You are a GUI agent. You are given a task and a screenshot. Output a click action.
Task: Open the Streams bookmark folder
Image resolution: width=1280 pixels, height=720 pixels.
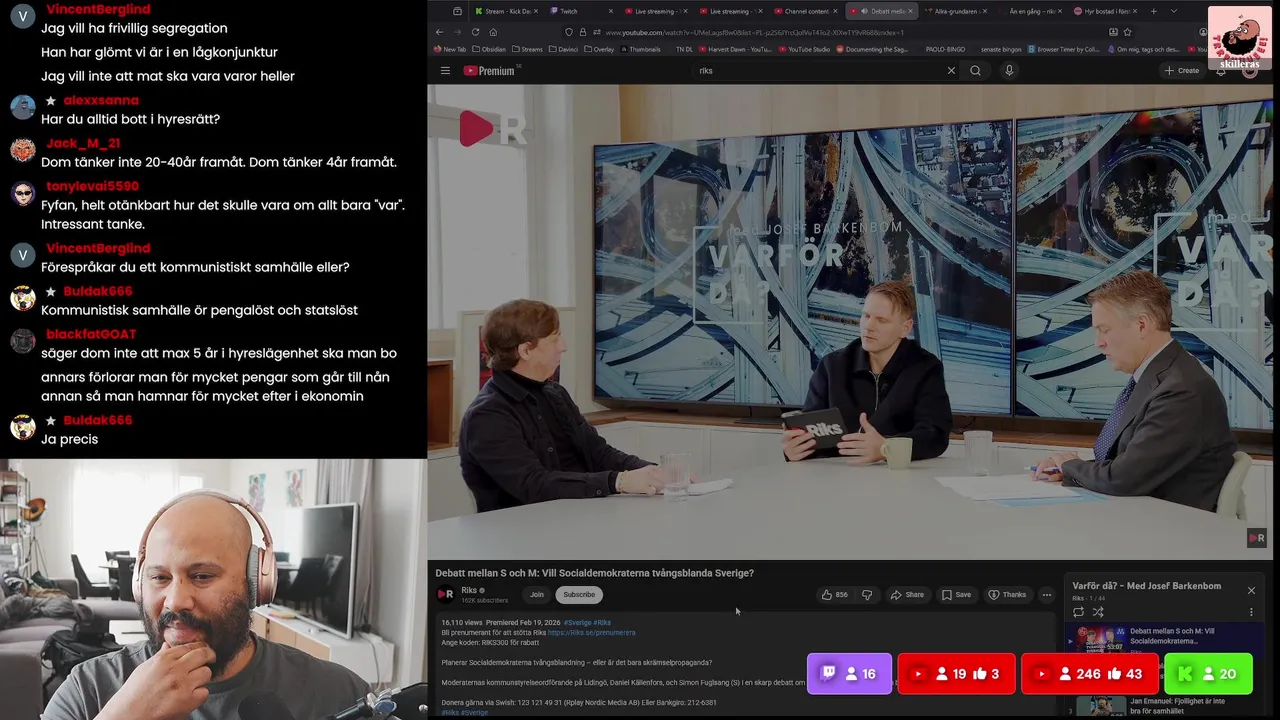click(526, 49)
